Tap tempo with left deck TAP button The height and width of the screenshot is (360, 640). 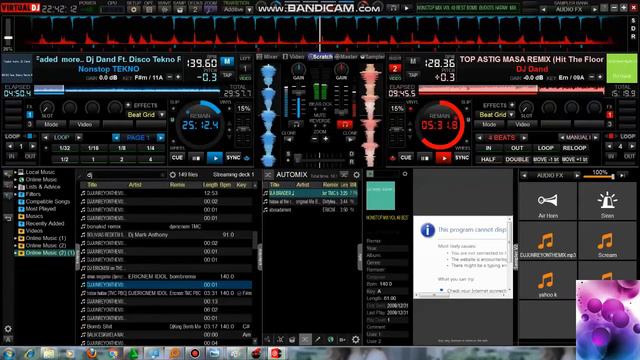pyautogui.click(x=227, y=75)
